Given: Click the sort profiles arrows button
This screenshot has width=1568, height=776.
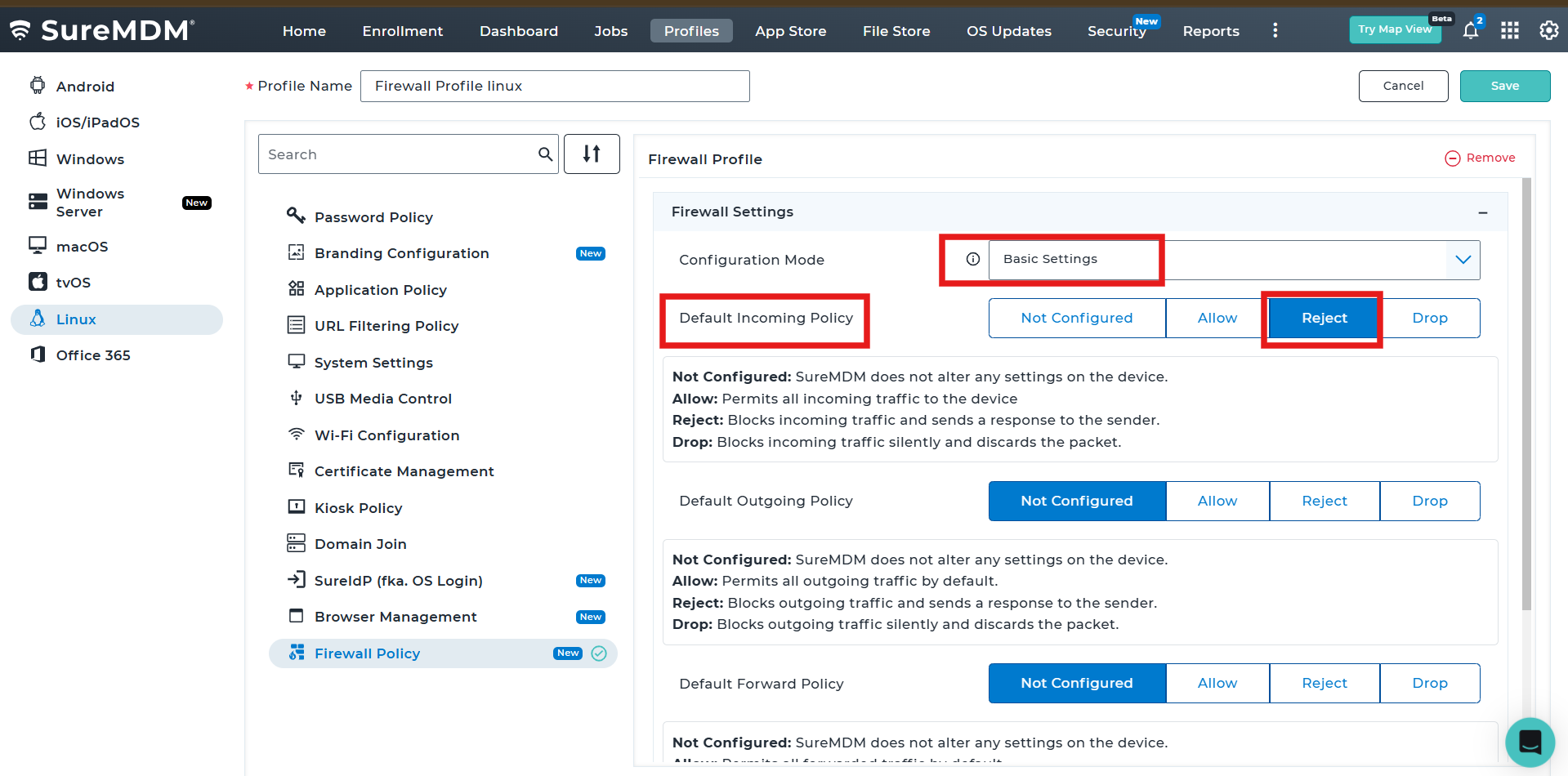Looking at the screenshot, I should (592, 154).
